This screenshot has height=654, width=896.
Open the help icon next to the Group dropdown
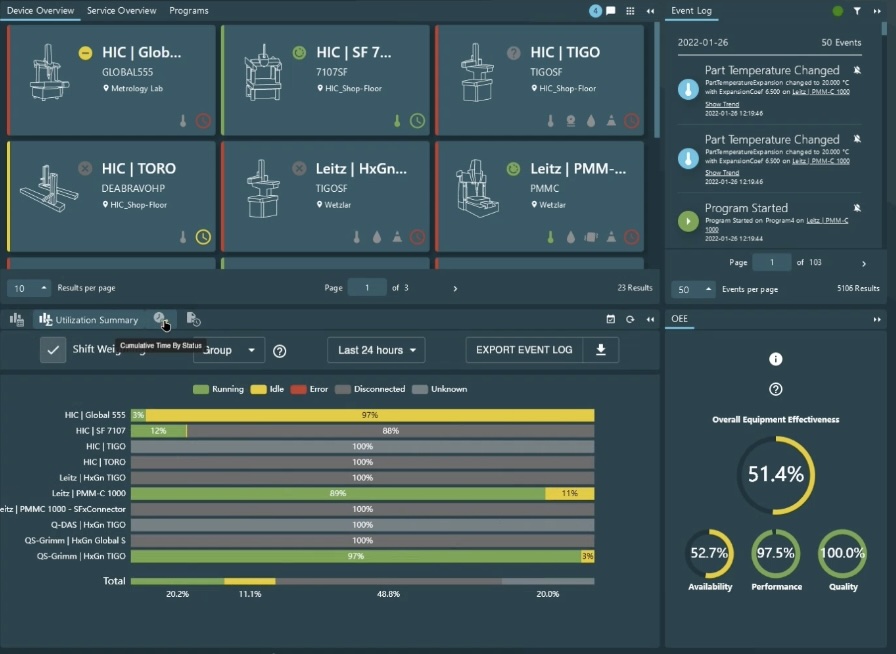pyautogui.click(x=279, y=350)
